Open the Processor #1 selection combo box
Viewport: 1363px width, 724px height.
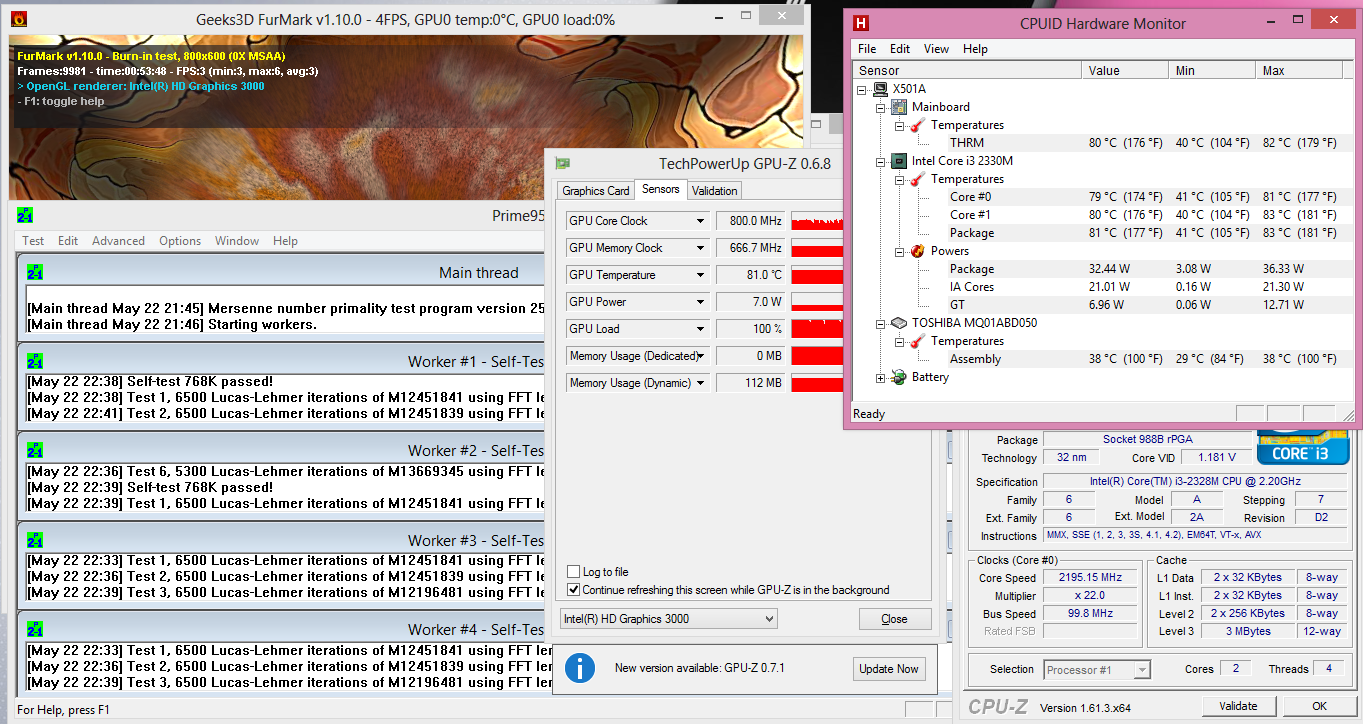[x=1097, y=669]
